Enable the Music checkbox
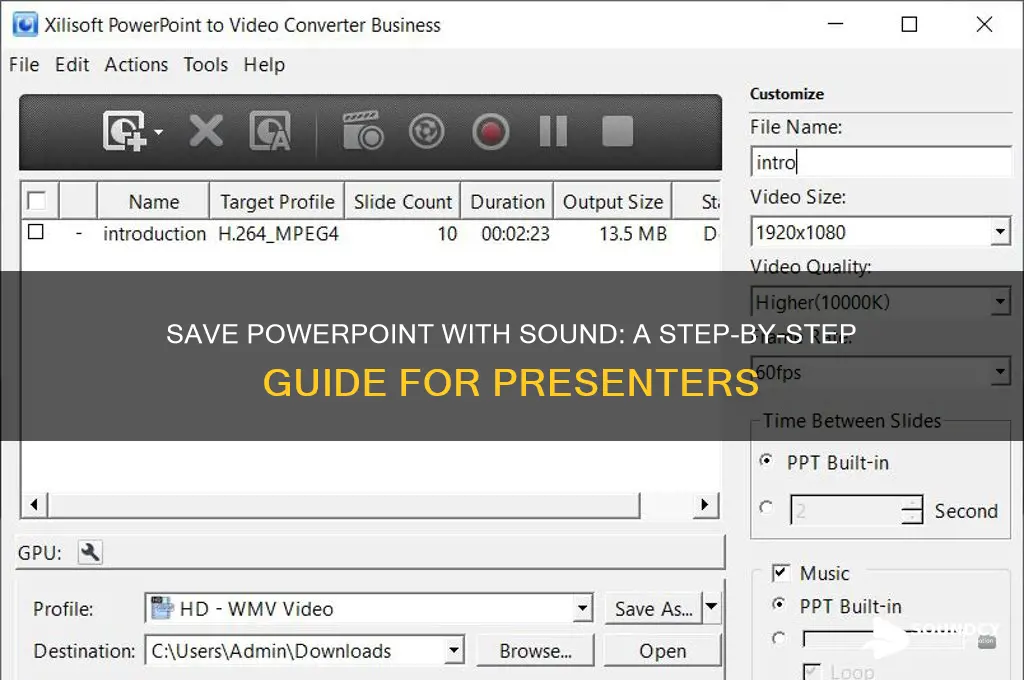1024x680 pixels. (x=780, y=573)
